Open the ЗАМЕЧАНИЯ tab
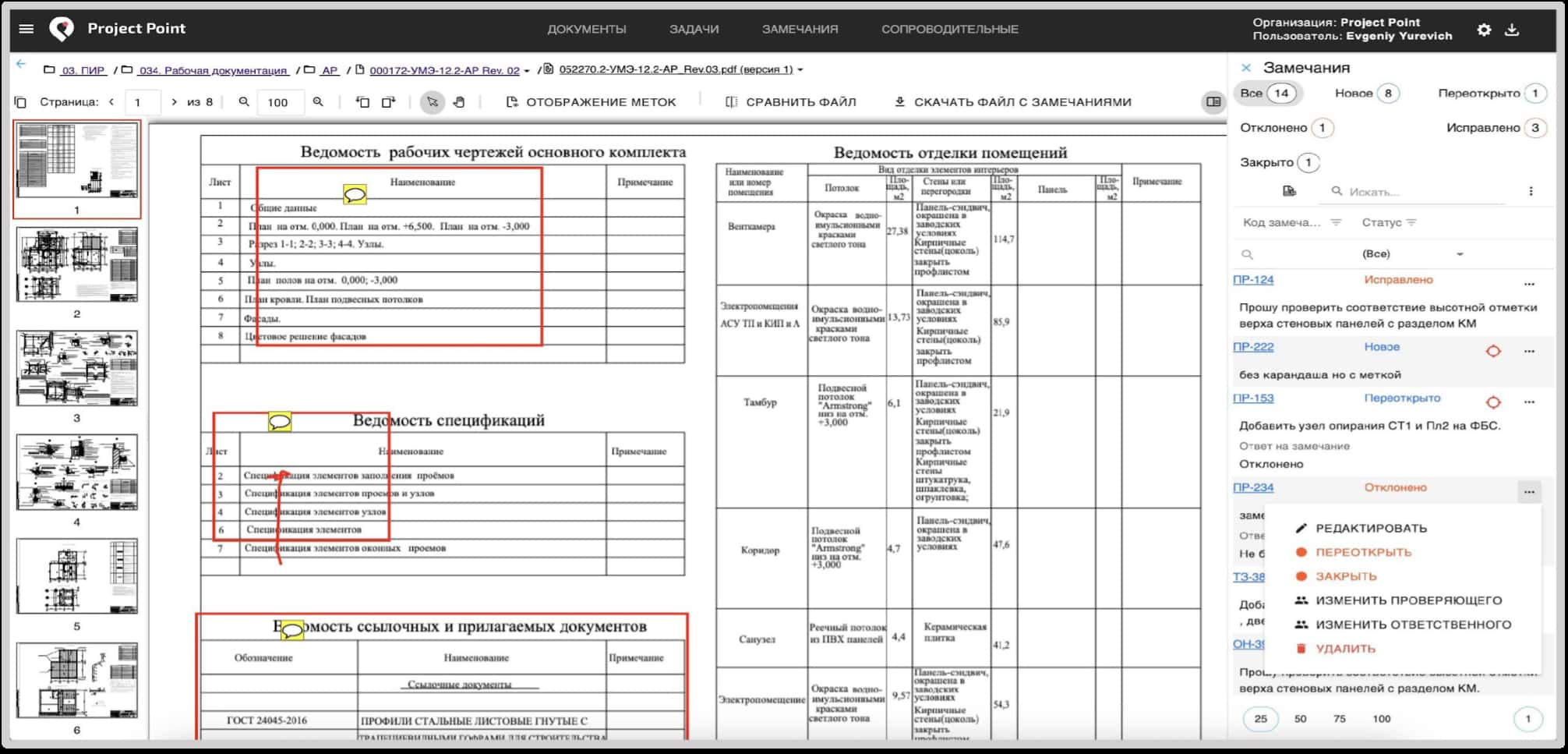This screenshot has width=1568, height=754. pos(800,29)
